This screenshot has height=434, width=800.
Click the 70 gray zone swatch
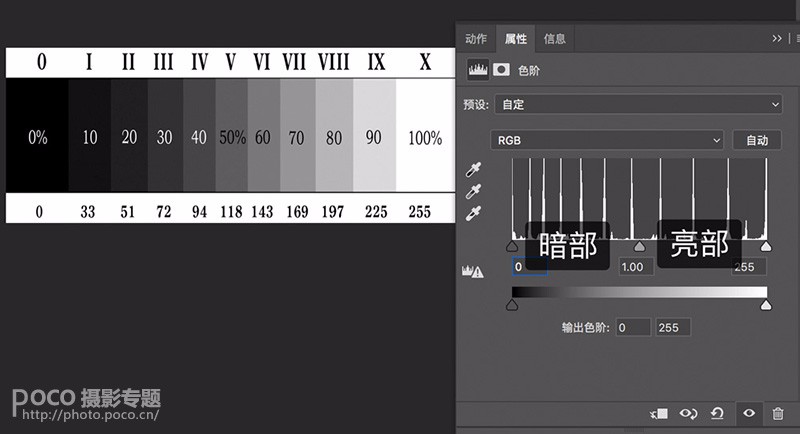[x=297, y=136]
